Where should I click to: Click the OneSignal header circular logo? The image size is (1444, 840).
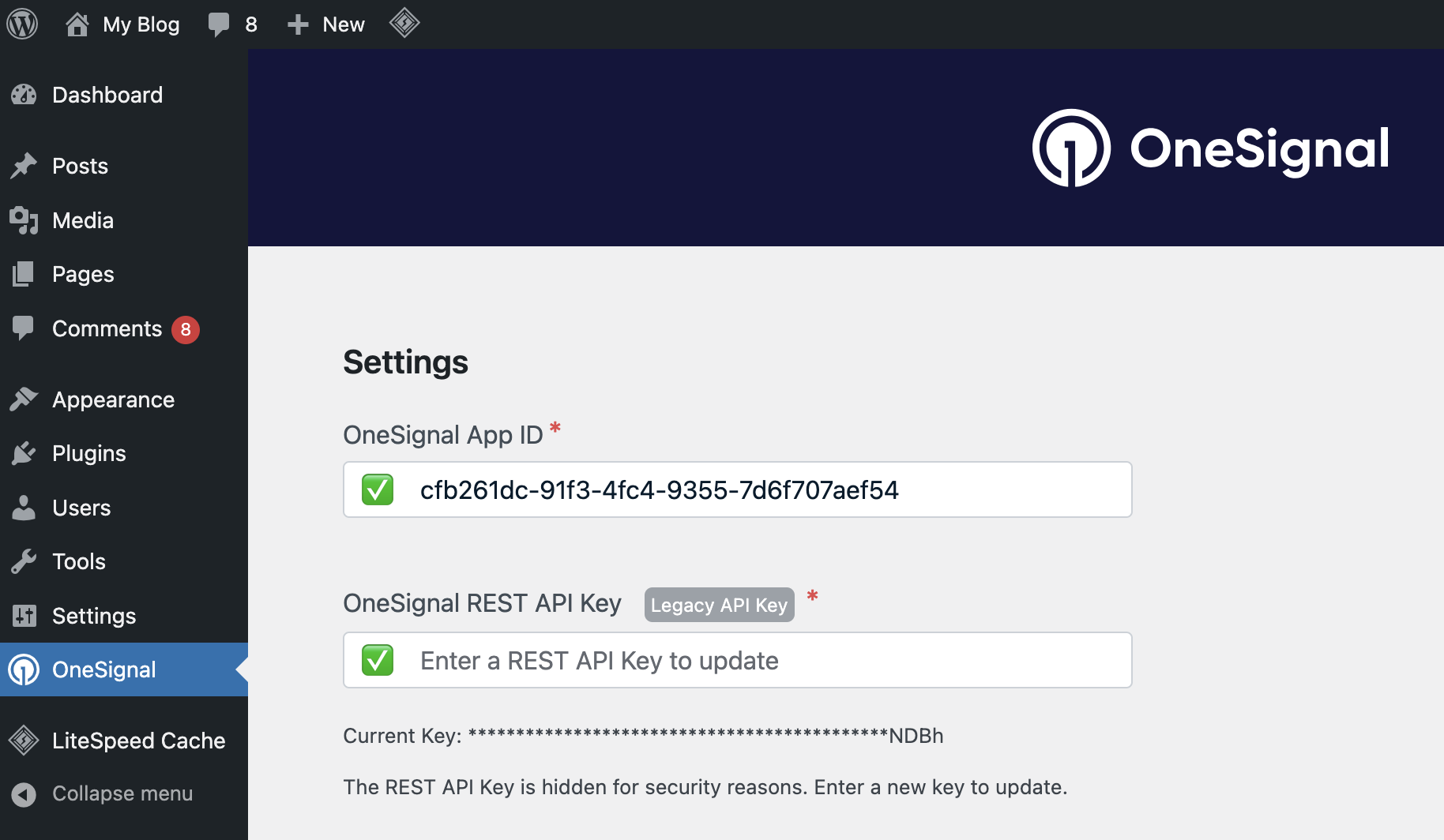tap(1071, 148)
